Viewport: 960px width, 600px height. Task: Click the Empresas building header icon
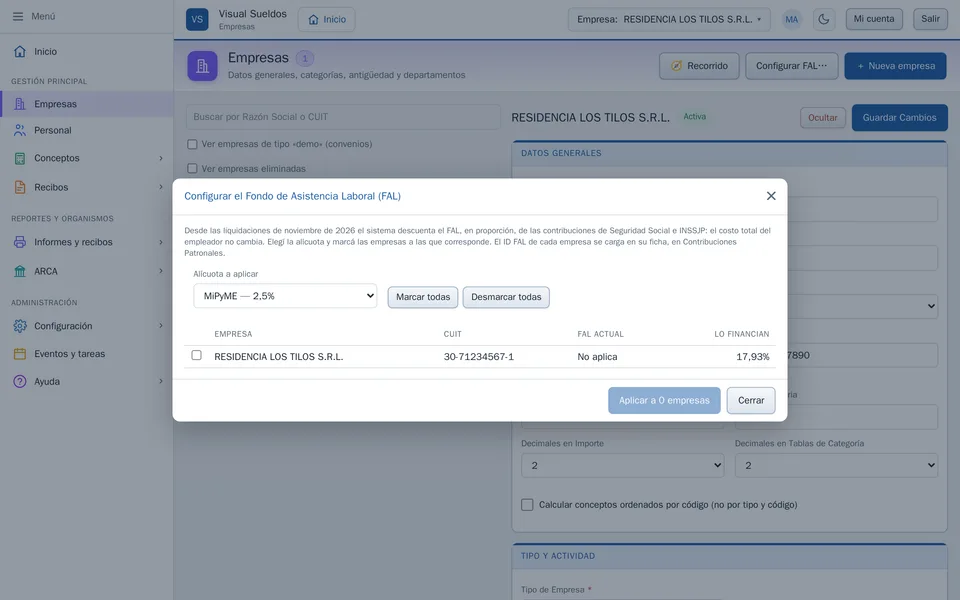(203, 66)
